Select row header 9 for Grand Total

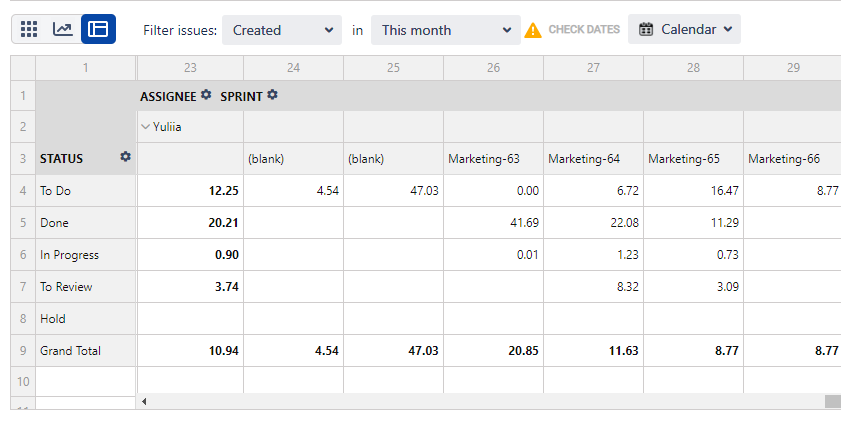tap(23, 351)
